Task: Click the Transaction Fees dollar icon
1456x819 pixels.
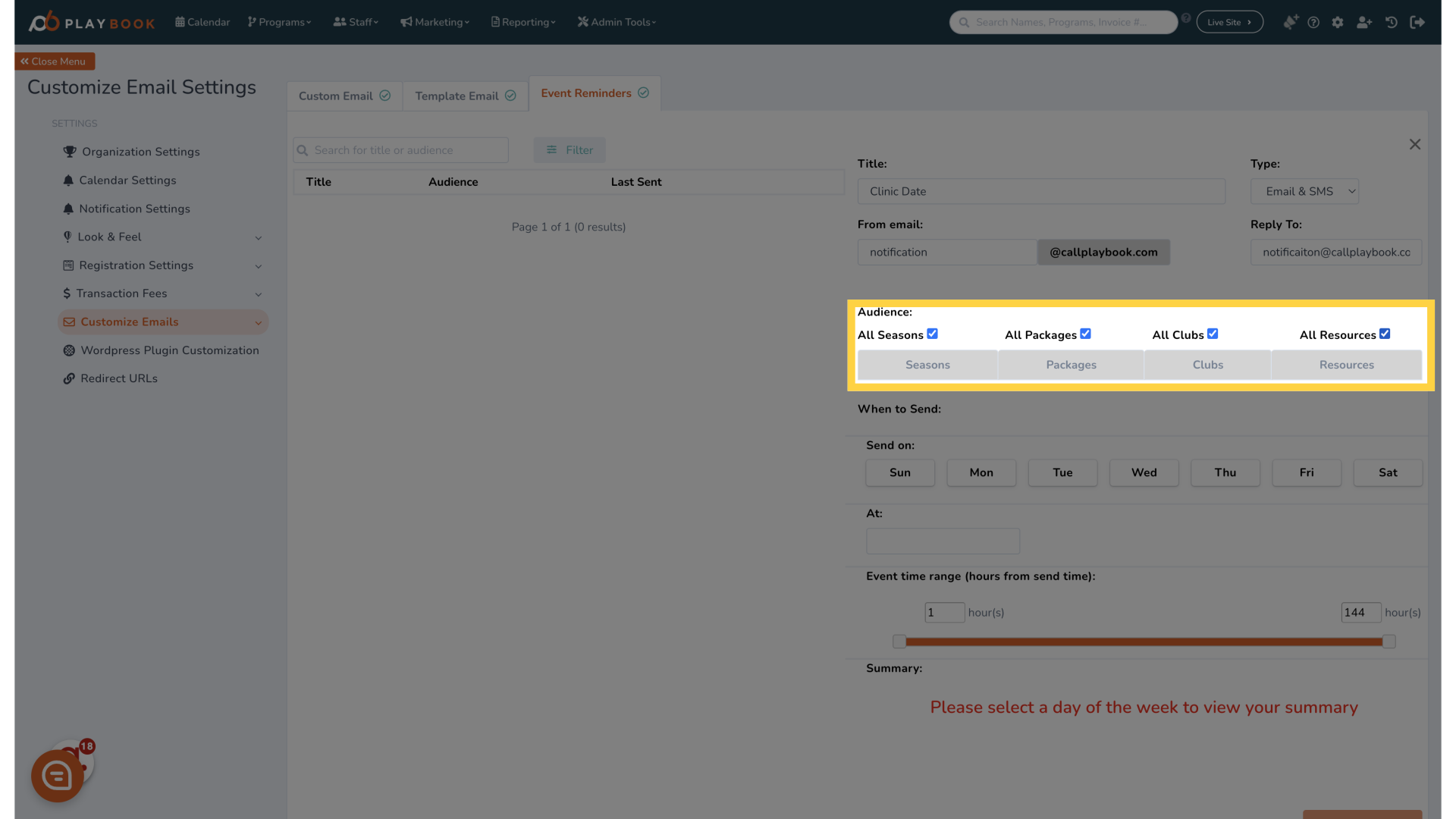Action: [x=67, y=293]
